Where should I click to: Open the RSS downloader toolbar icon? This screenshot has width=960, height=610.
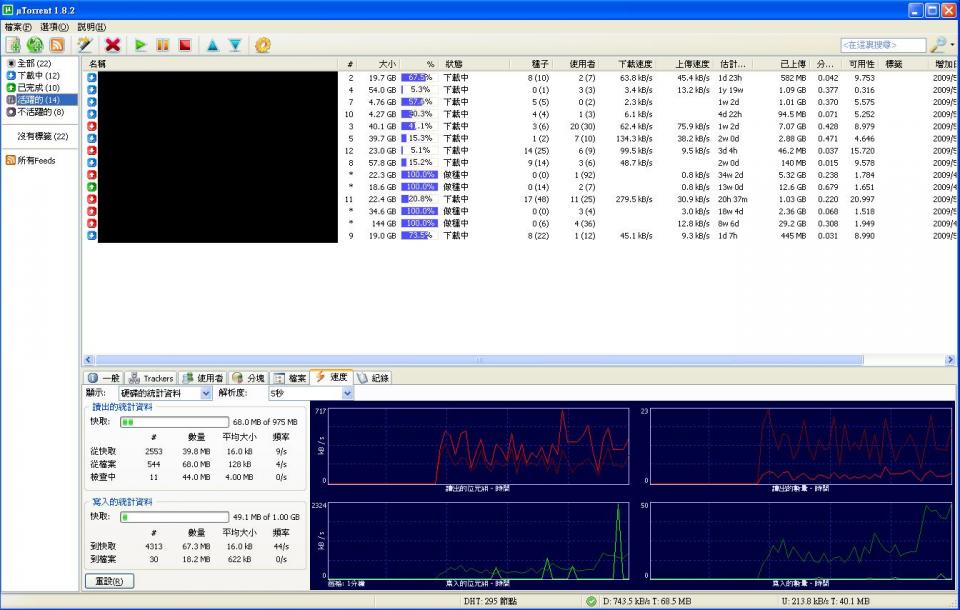click(x=57, y=45)
